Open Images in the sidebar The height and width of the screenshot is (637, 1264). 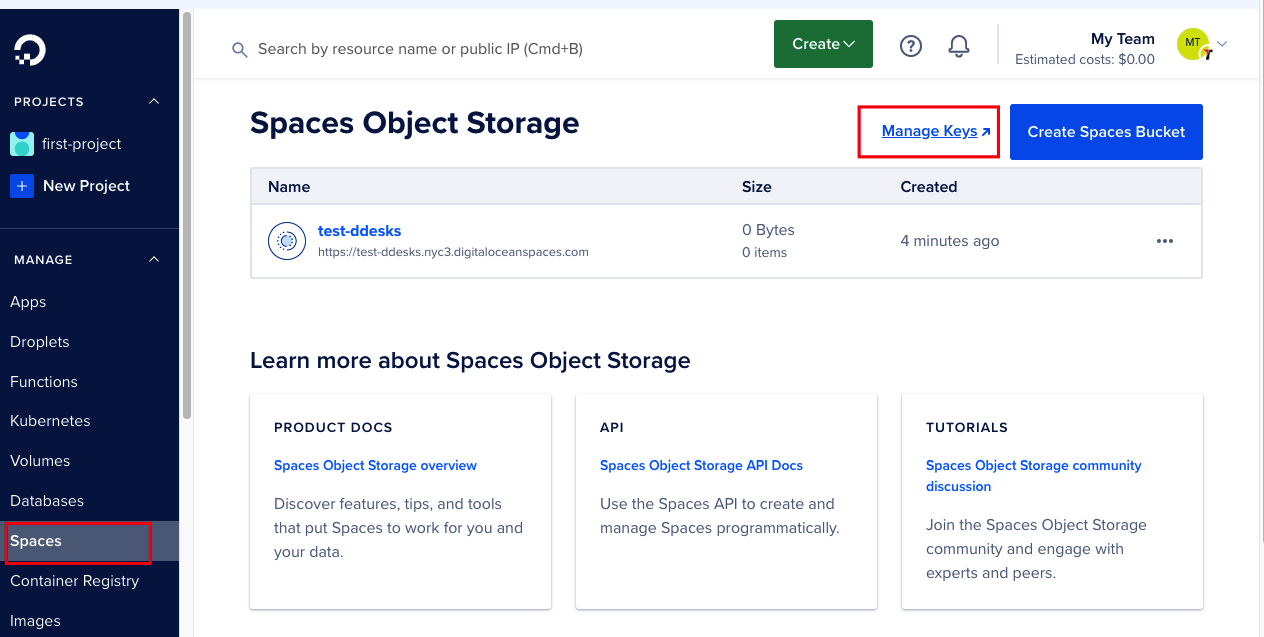click(35, 621)
